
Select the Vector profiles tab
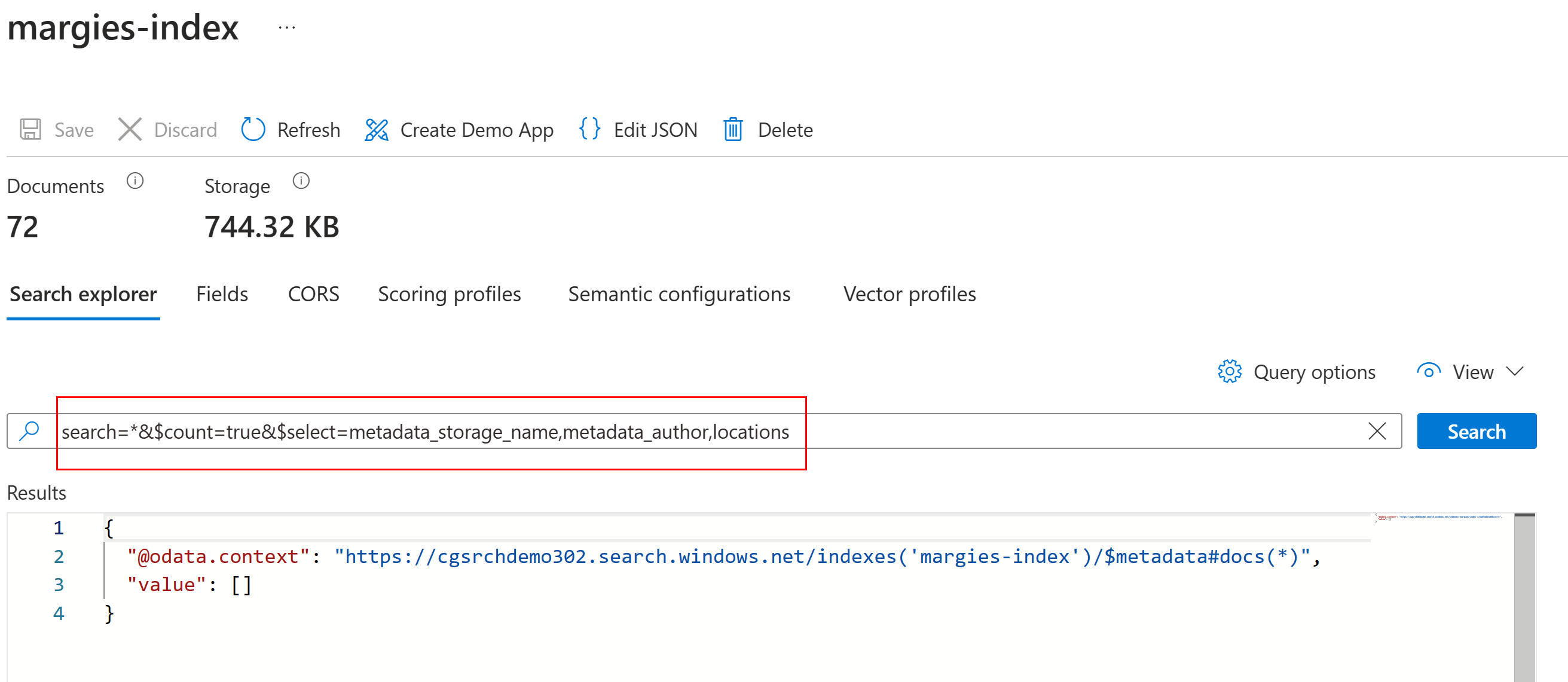909,294
